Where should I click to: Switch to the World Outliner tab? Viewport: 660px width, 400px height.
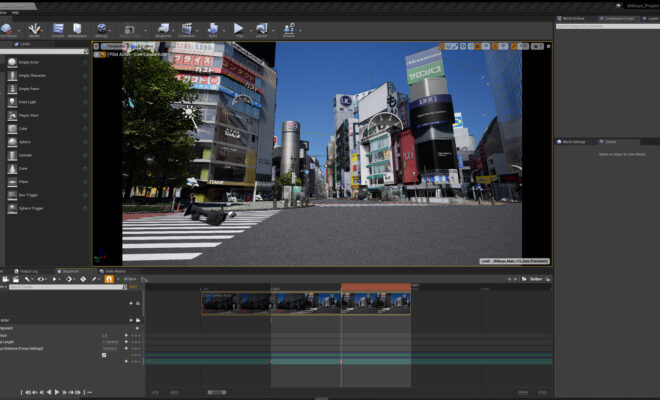click(x=572, y=19)
